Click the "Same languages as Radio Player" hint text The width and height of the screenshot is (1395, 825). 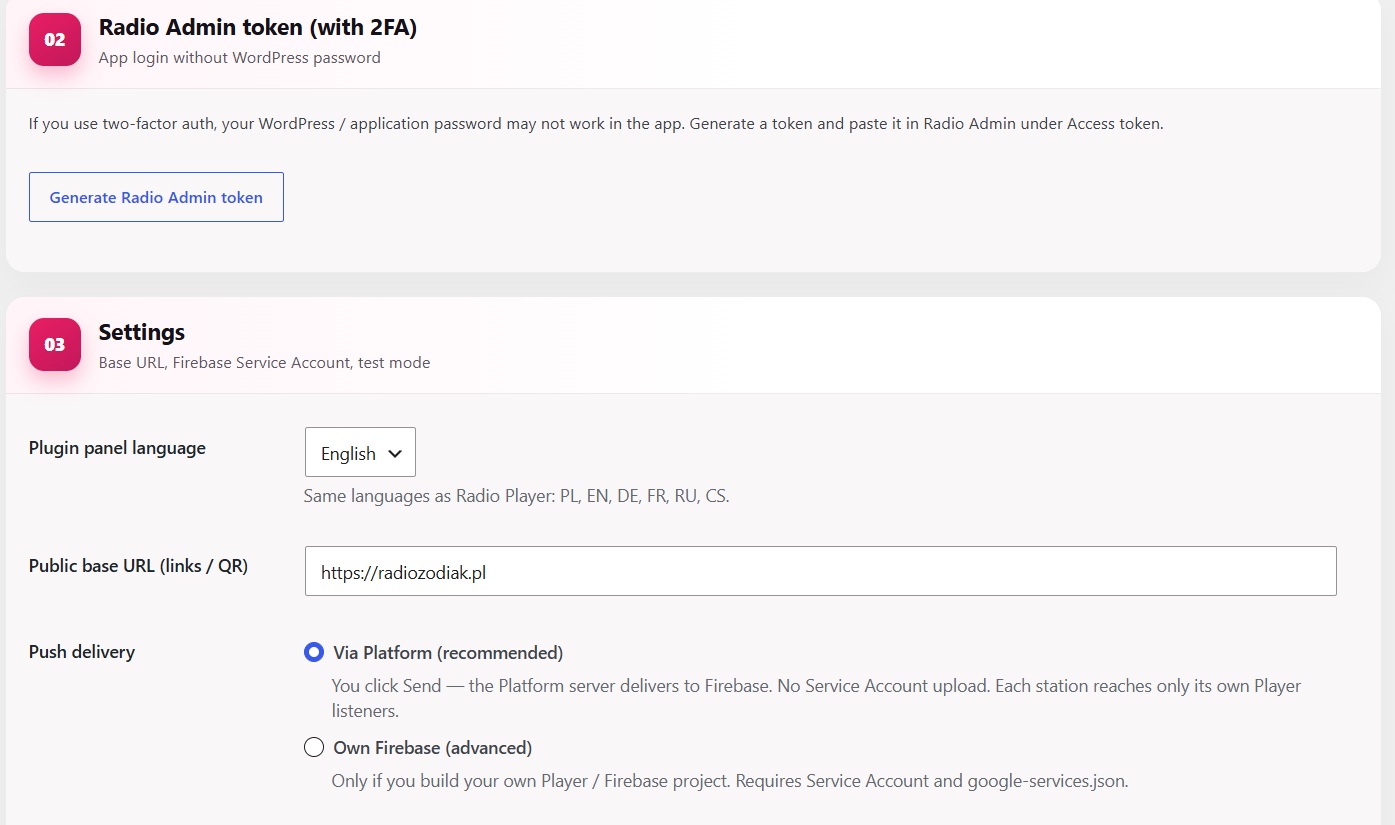click(517, 496)
